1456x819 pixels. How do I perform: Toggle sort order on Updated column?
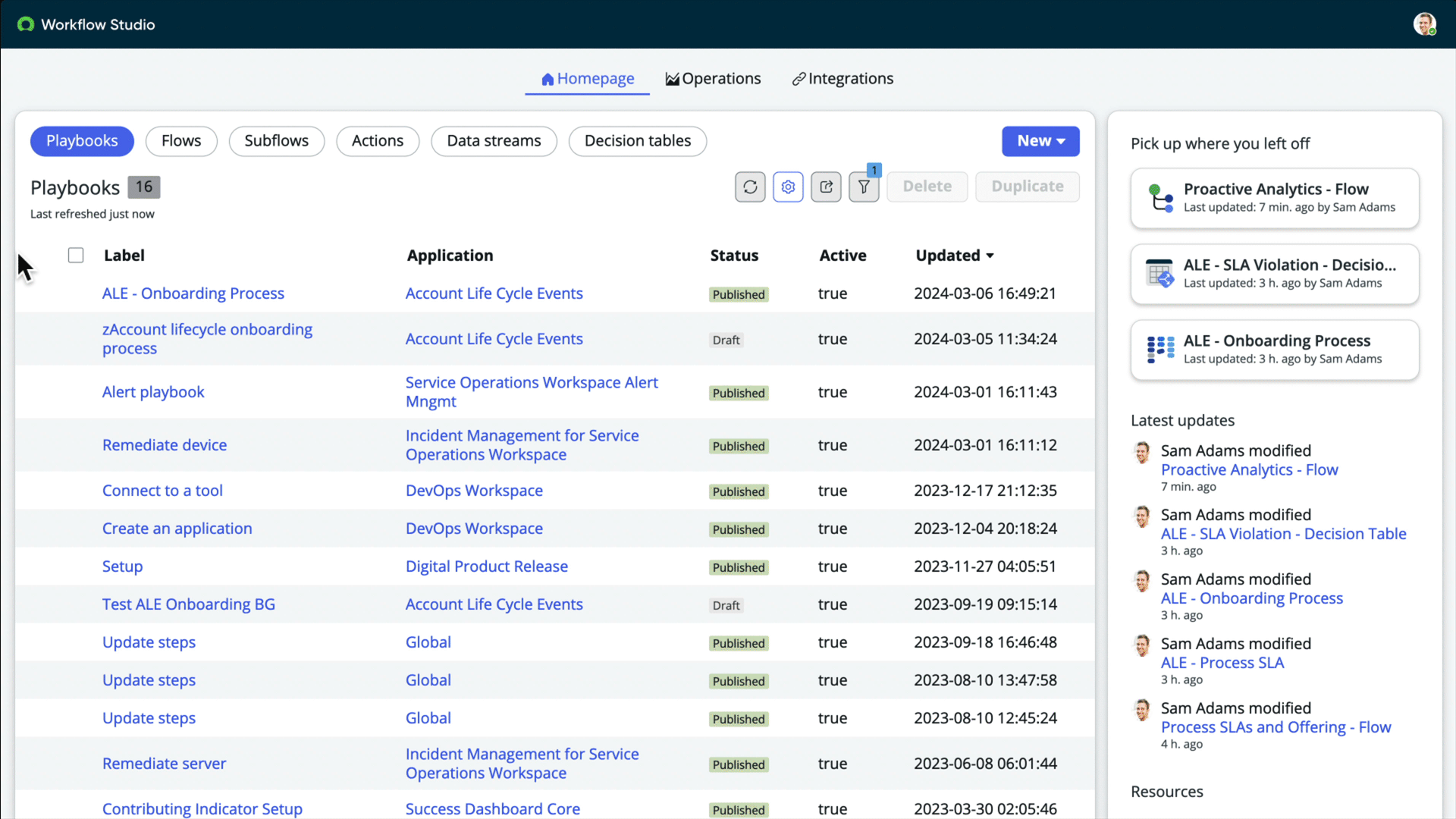(954, 255)
